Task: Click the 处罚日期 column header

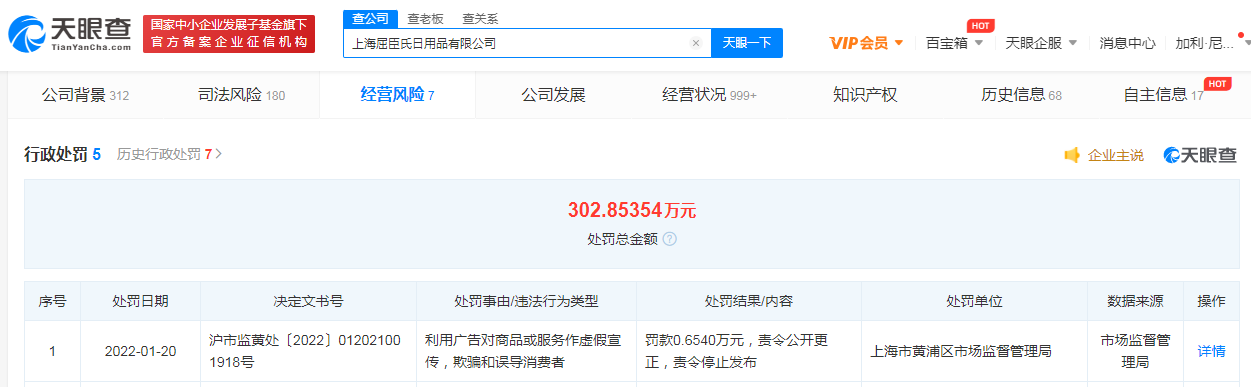Action: (x=140, y=301)
